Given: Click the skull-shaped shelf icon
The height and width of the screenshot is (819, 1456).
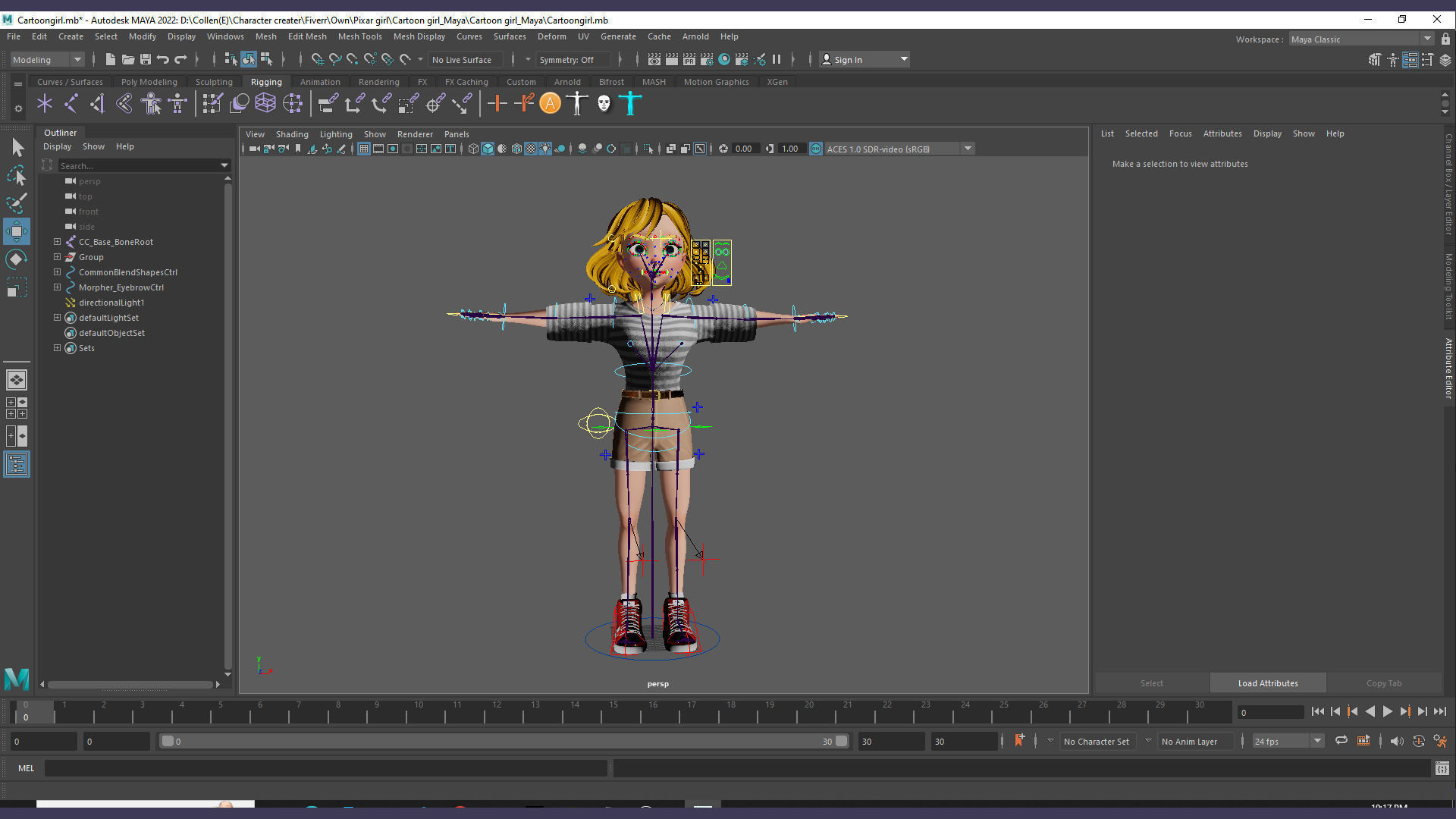Looking at the screenshot, I should (x=604, y=103).
